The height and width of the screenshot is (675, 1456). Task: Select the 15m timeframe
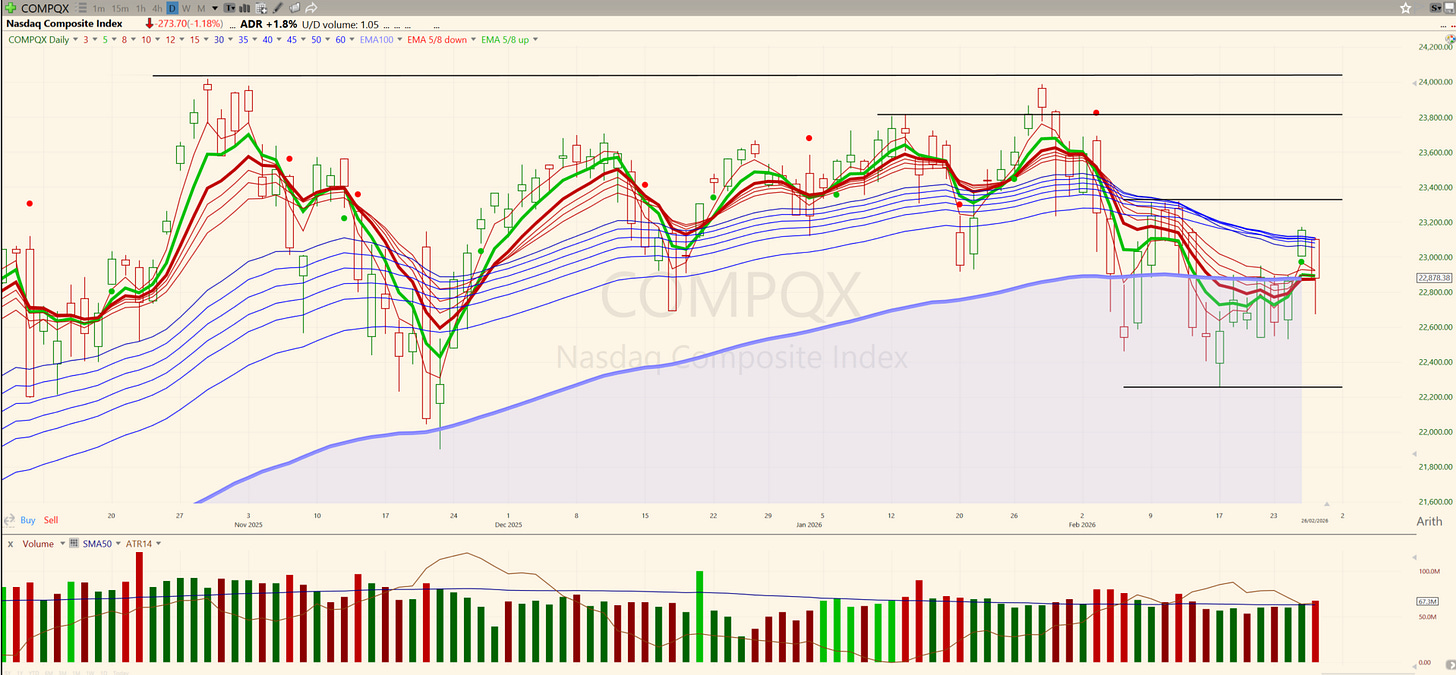click(120, 9)
